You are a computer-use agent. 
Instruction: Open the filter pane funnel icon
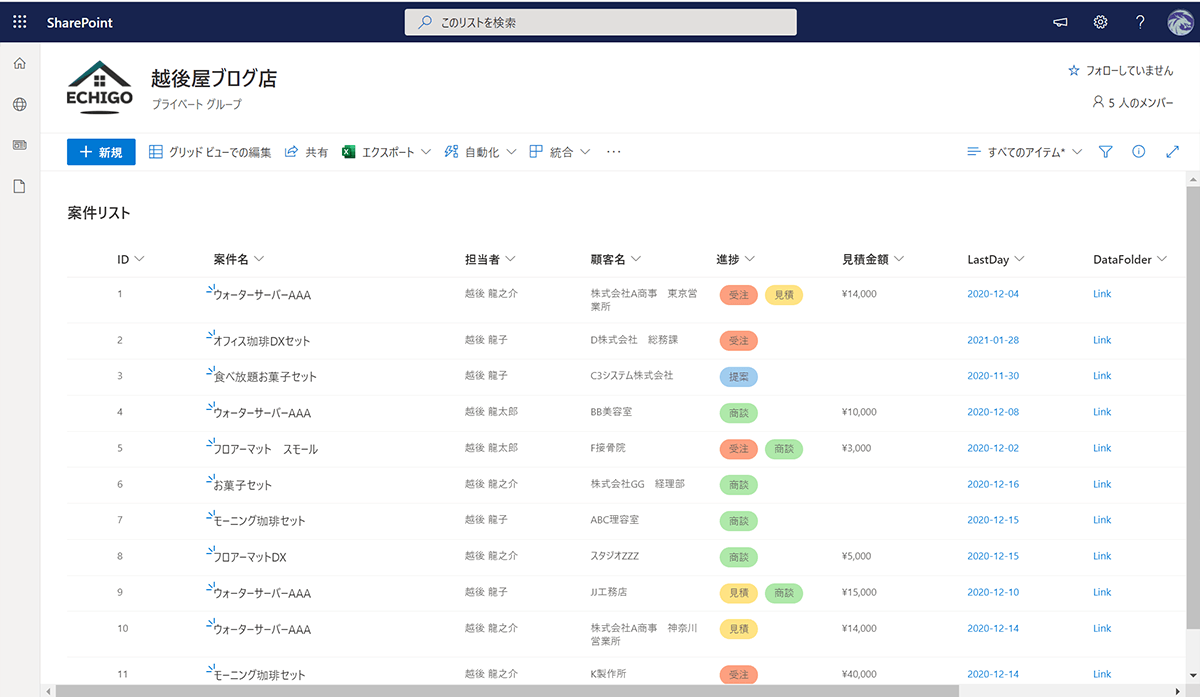(x=1105, y=152)
